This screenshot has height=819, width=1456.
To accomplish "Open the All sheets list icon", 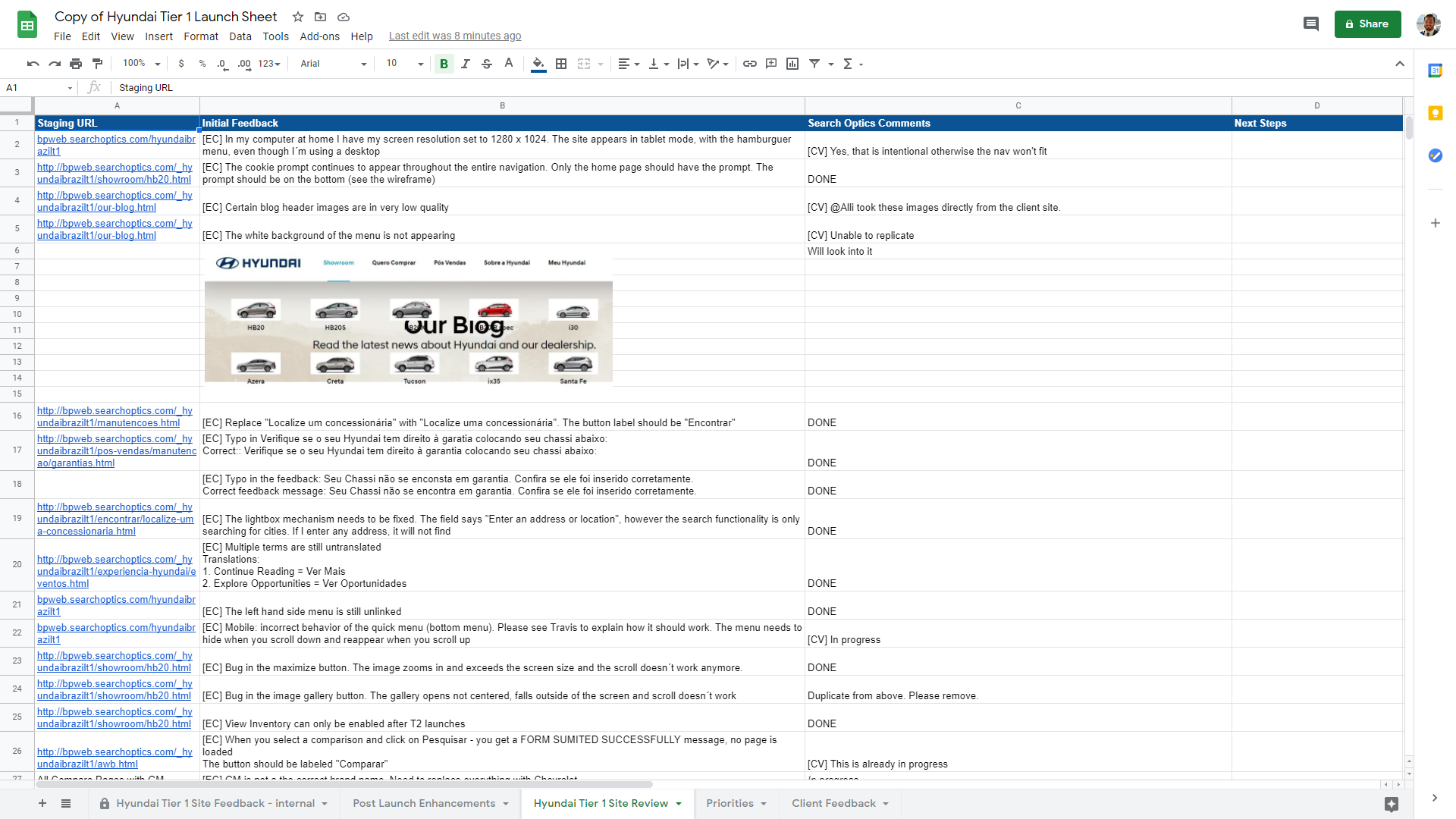I will [66, 804].
